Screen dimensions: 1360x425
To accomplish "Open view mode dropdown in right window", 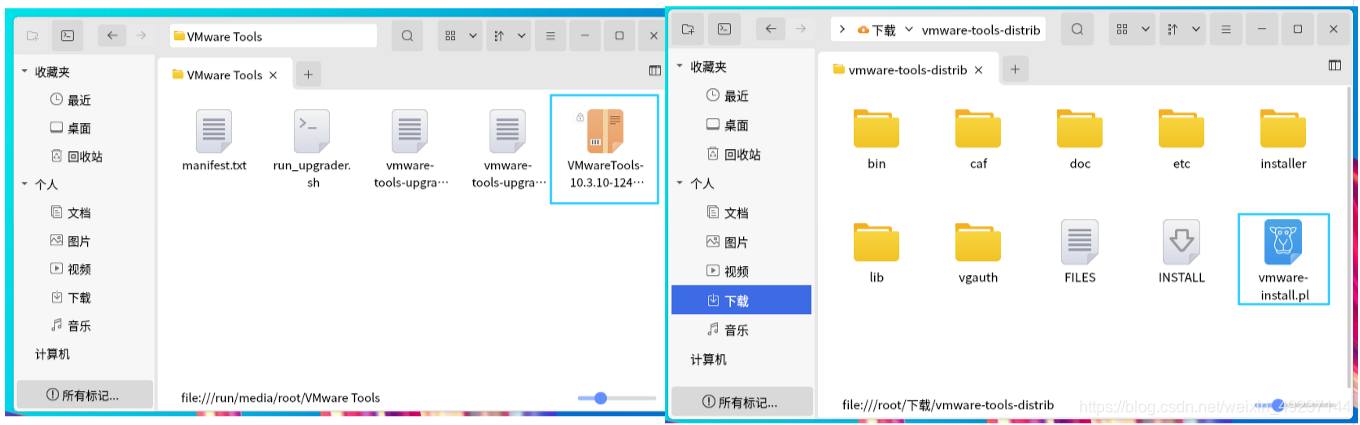I will pos(1146,30).
